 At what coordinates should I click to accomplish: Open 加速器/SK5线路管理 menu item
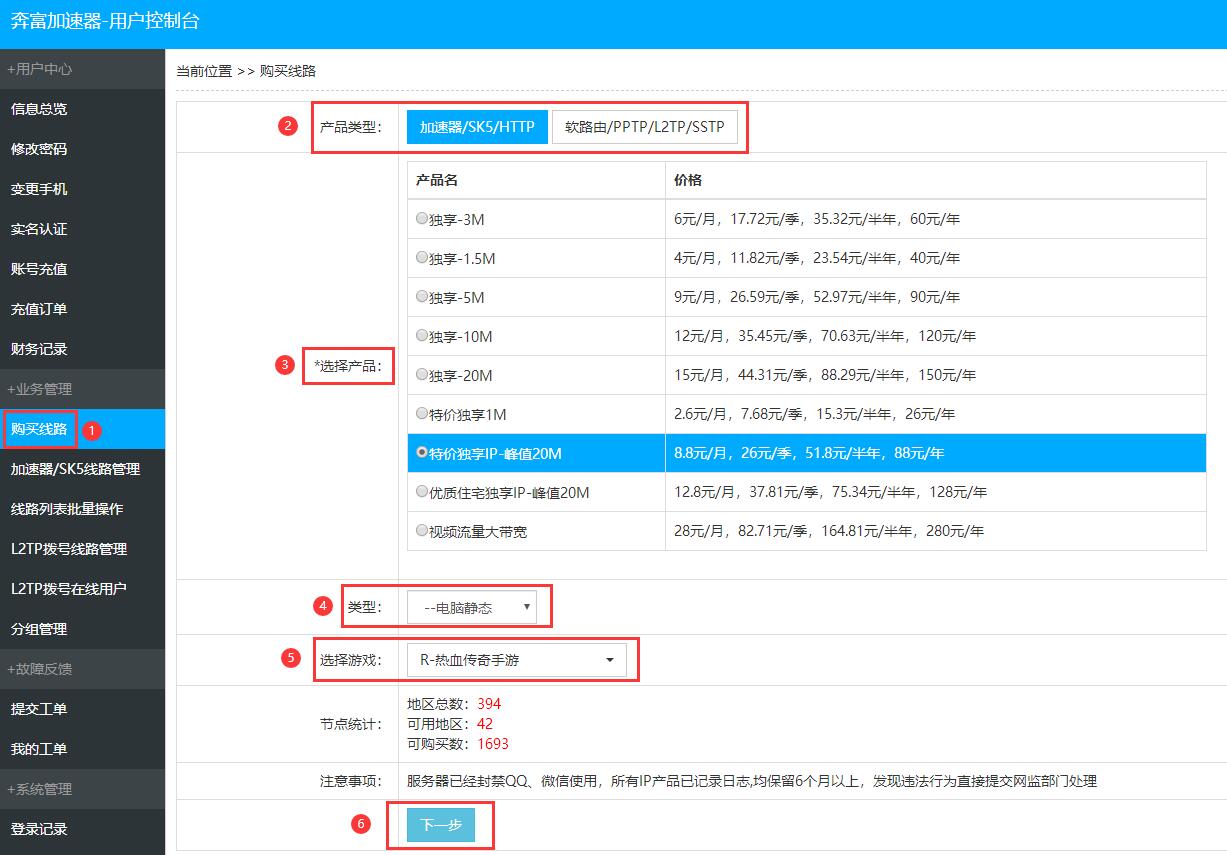pos(75,469)
